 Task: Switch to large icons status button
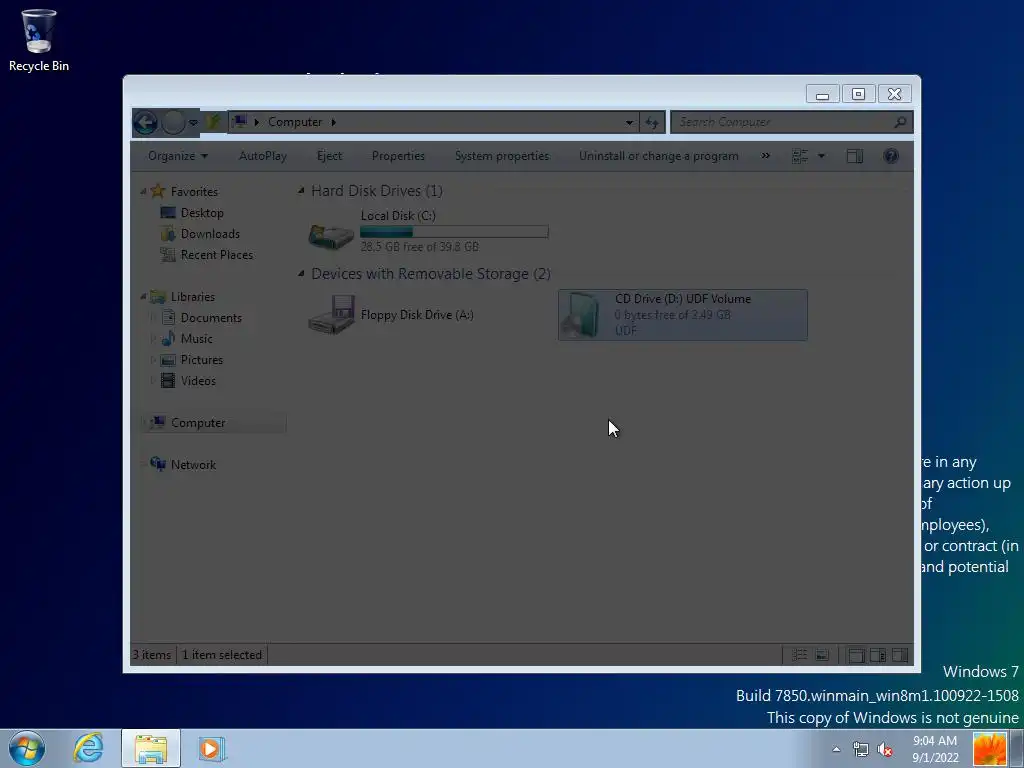click(822, 654)
